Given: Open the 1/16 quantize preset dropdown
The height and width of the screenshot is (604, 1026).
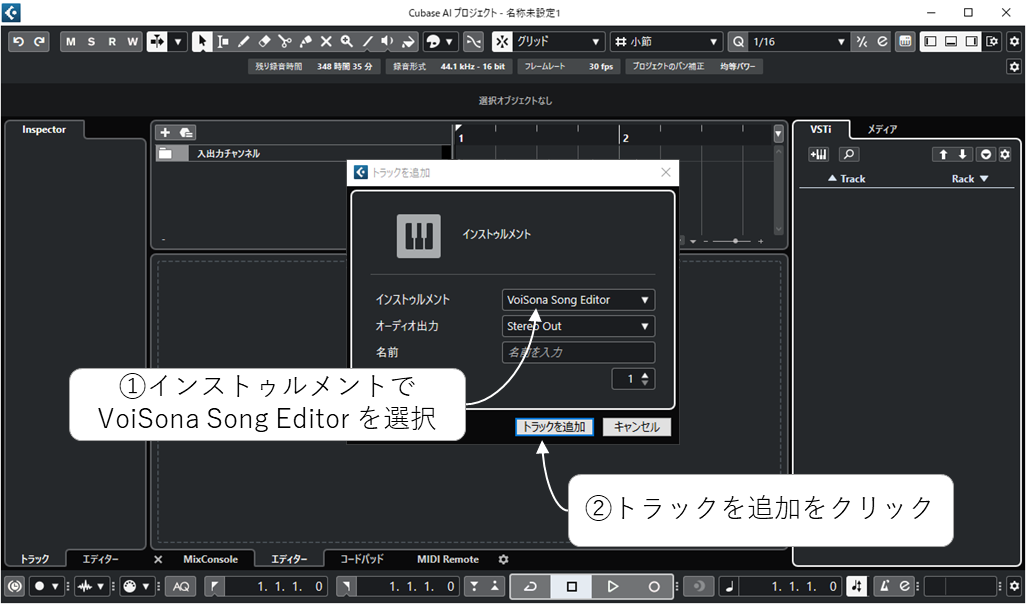Looking at the screenshot, I should [798, 42].
